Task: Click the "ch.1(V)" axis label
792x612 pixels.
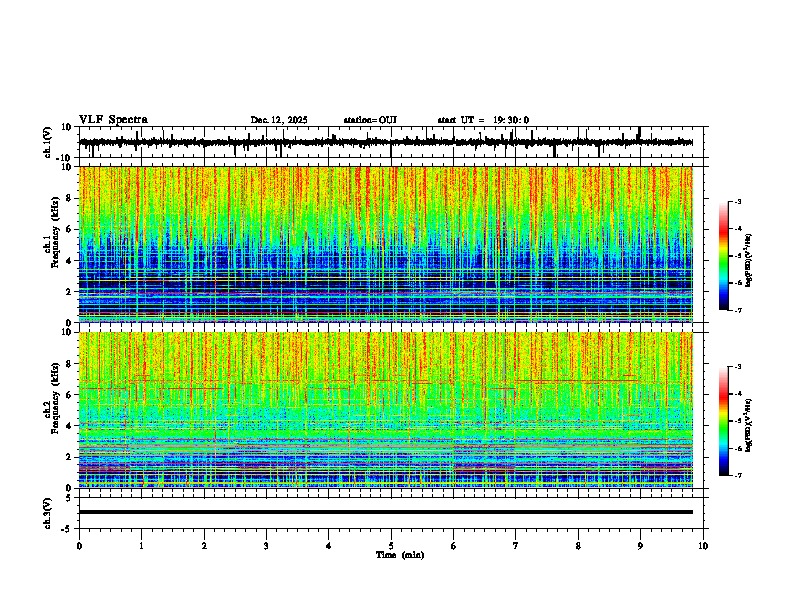Action: tap(48, 142)
